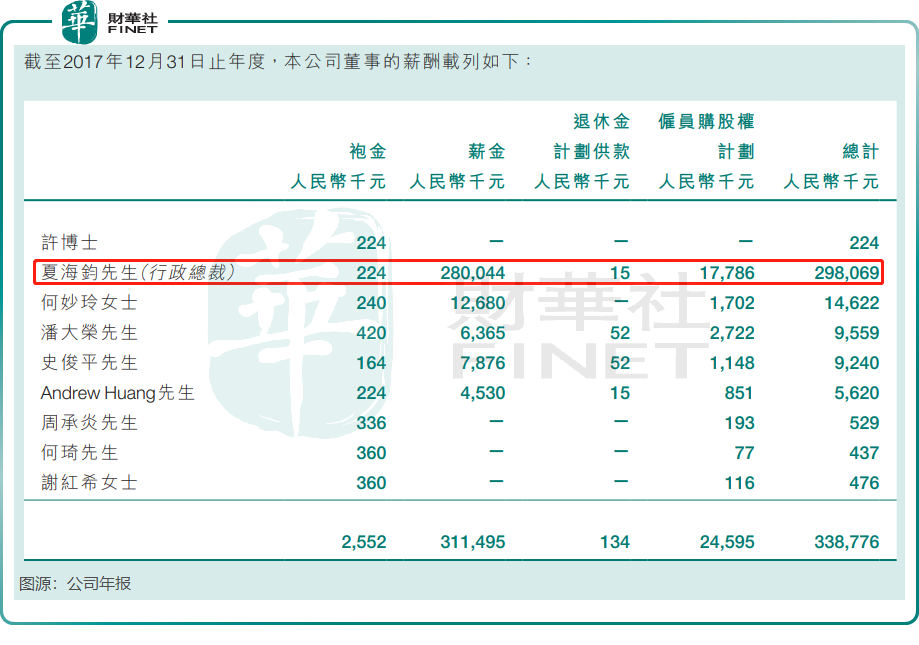Click the share option value 193
Viewport: 919px width, 645px height.
click(x=739, y=423)
